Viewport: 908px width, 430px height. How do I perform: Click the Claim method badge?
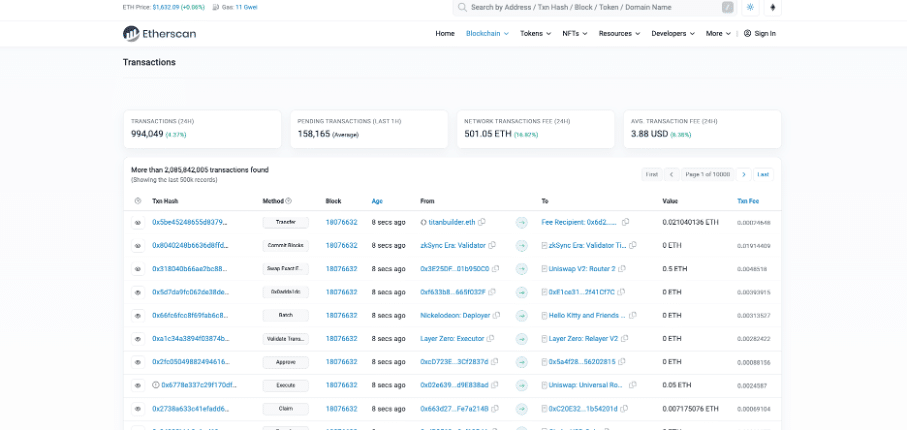(285, 409)
